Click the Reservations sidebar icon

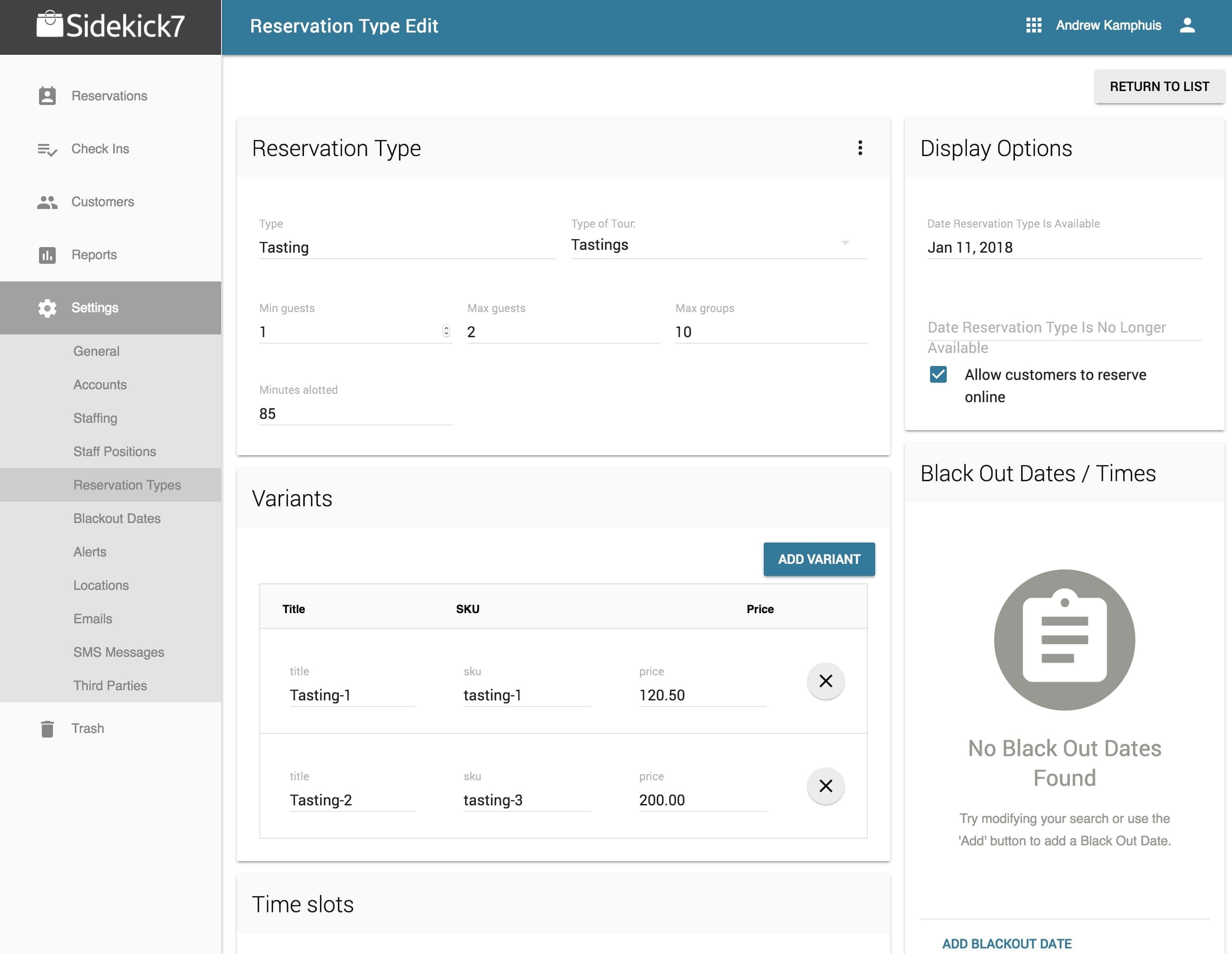pyautogui.click(x=47, y=96)
